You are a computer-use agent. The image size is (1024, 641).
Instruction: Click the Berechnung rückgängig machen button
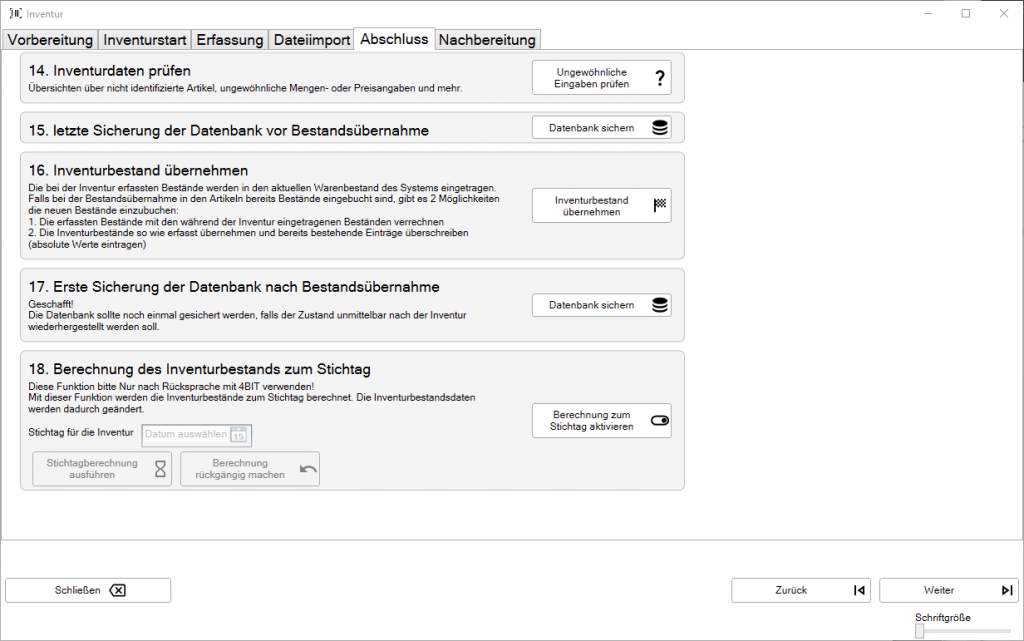coord(250,469)
